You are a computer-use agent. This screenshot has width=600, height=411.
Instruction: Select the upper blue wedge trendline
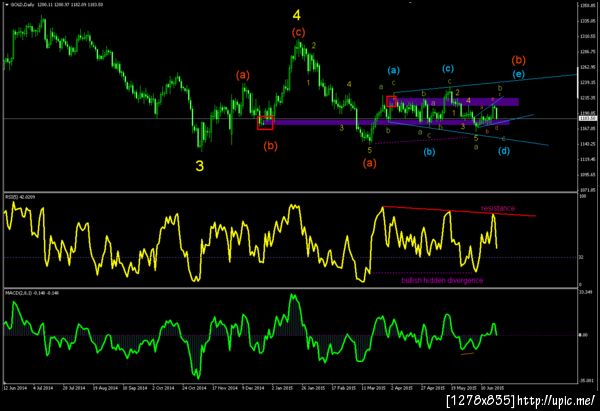pos(484,83)
